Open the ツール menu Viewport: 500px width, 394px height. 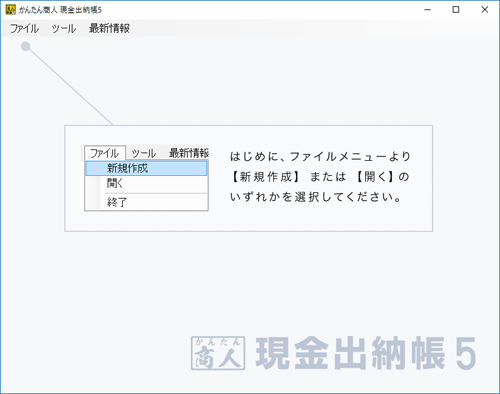point(64,28)
